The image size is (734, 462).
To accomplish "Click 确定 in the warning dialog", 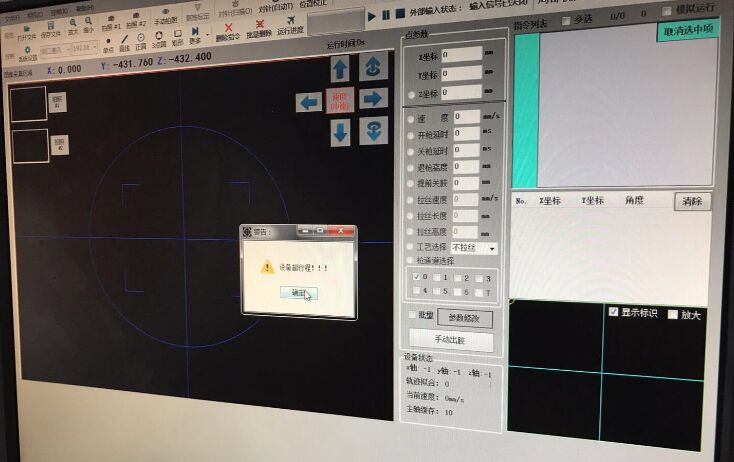I will pyautogui.click(x=299, y=293).
